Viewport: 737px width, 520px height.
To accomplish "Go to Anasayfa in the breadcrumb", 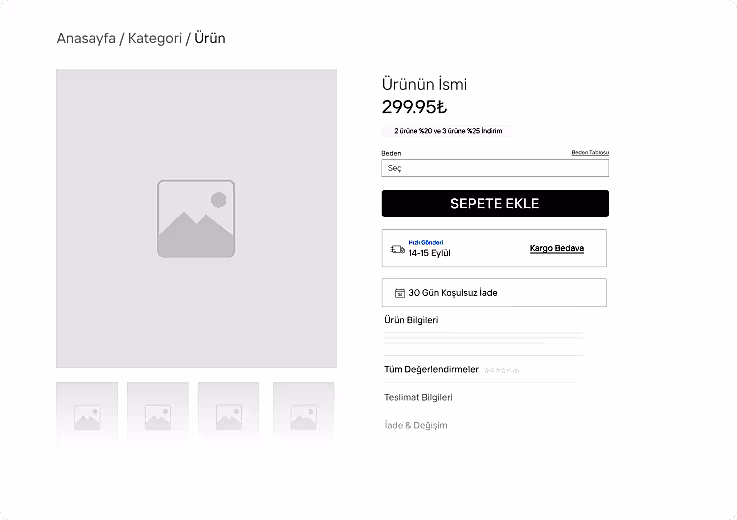I will [86, 39].
